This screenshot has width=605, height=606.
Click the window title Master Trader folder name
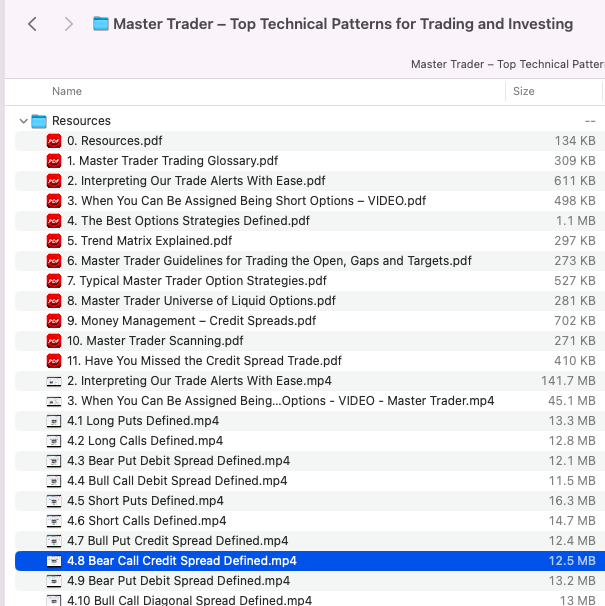pyautogui.click(x=343, y=24)
